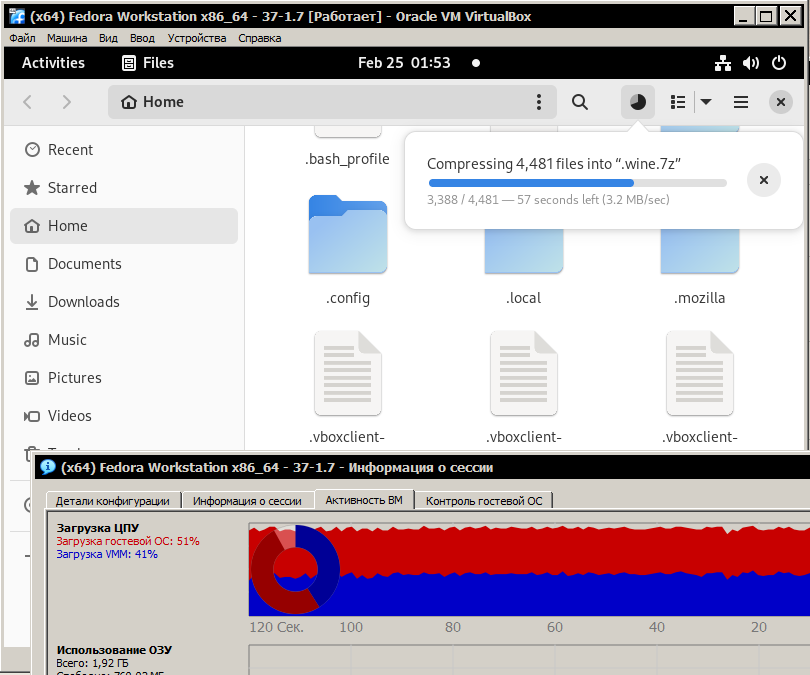
Task: Go forward with the forward arrow
Action: coord(67,102)
